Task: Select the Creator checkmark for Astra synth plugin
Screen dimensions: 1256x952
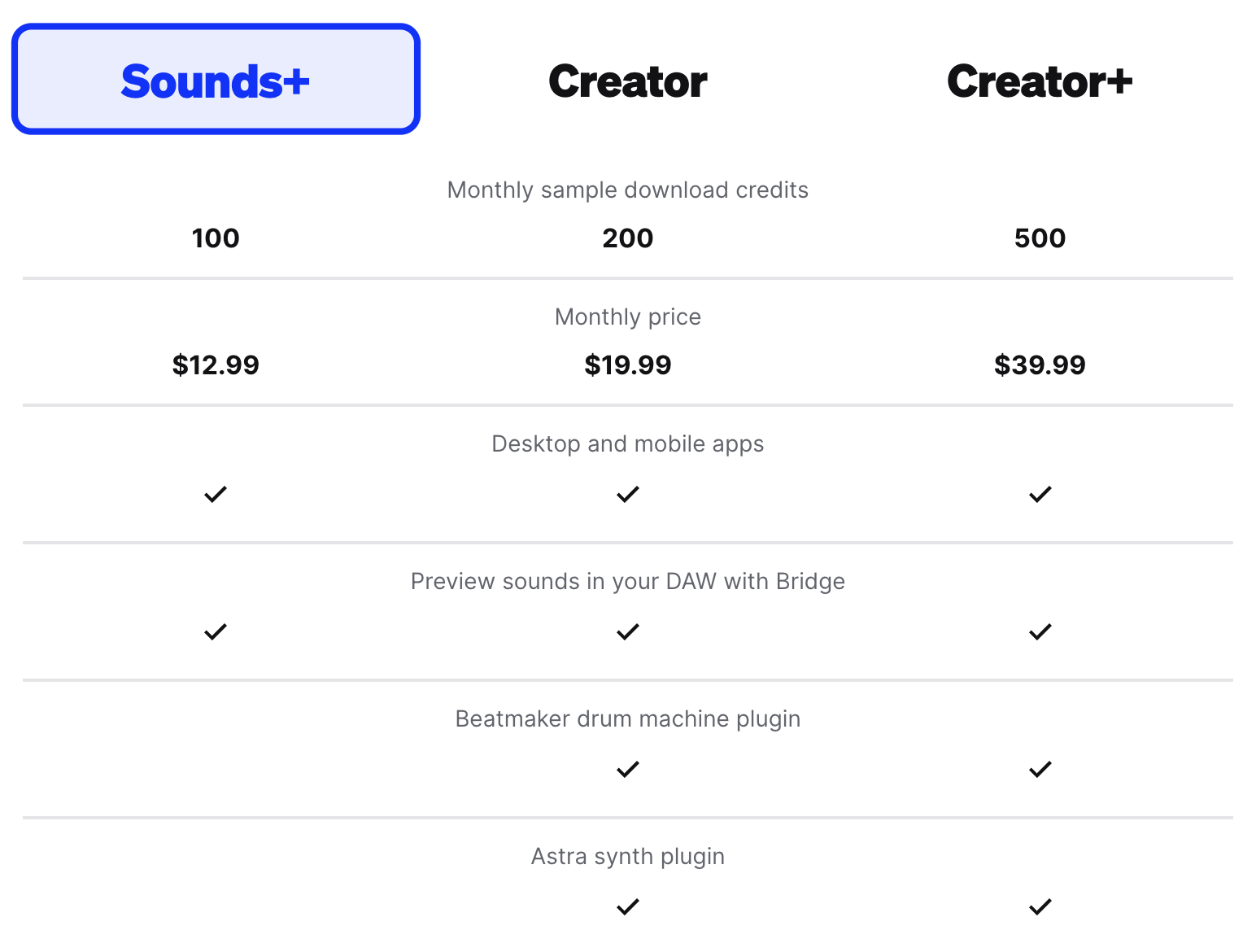Action: (627, 906)
